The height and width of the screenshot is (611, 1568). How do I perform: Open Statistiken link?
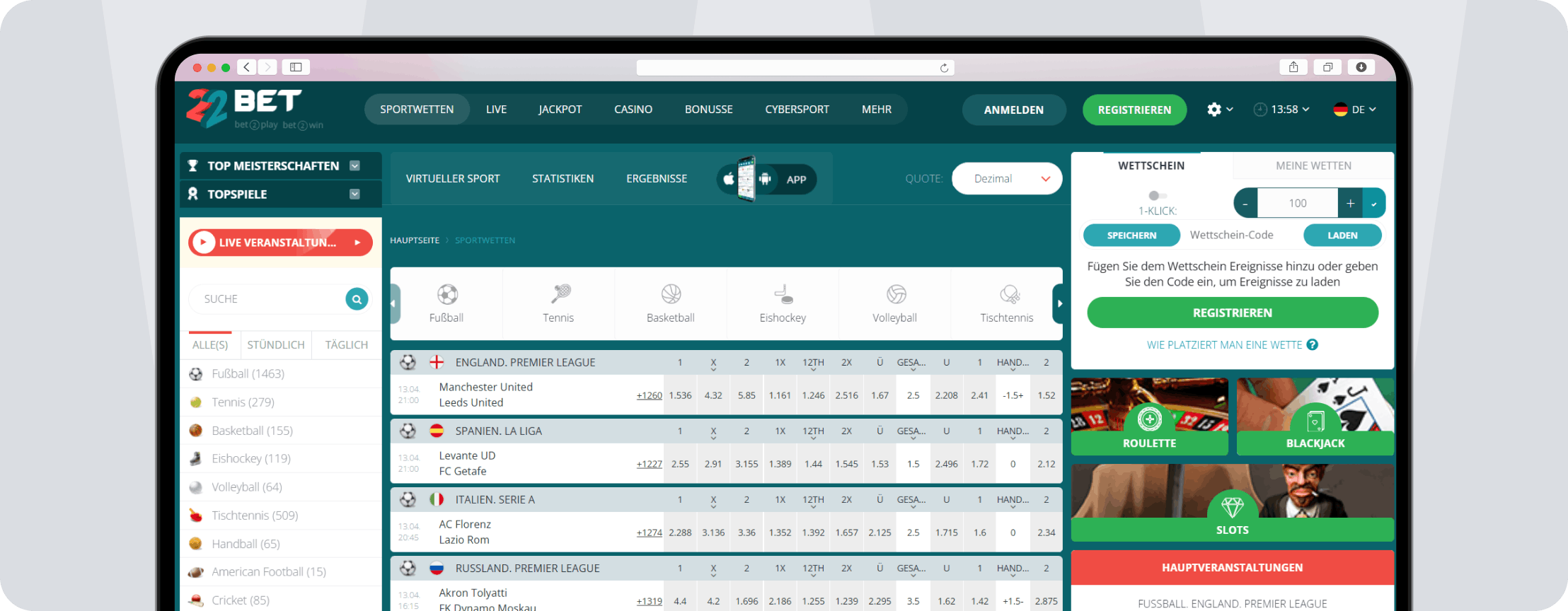(x=563, y=179)
